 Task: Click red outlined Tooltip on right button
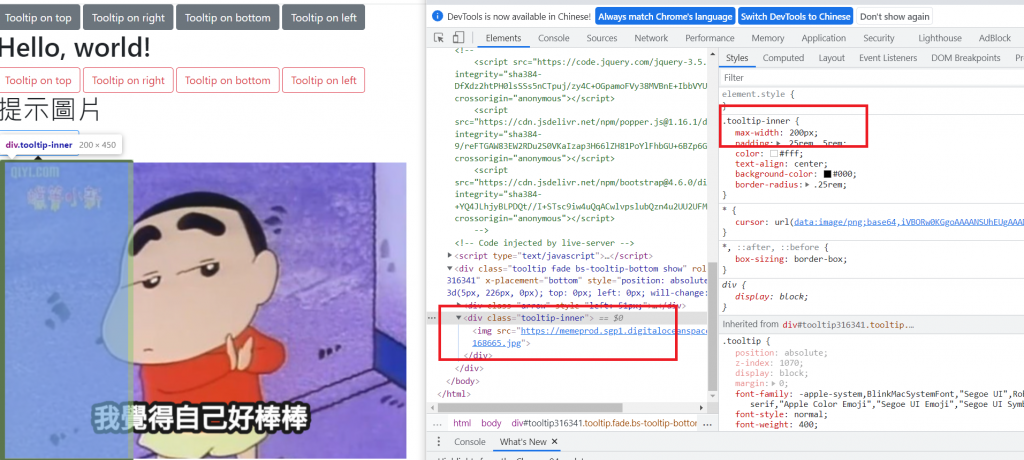tap(128, 80)
